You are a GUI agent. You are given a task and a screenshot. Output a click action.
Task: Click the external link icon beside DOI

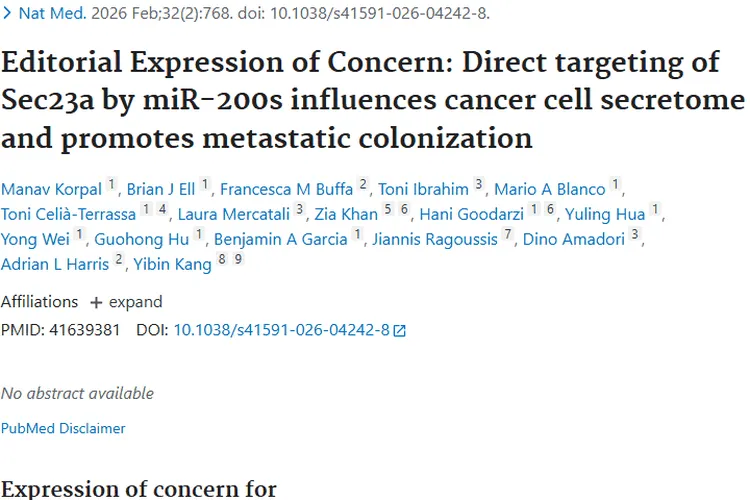pyautogui.click(x=400, y=330)
